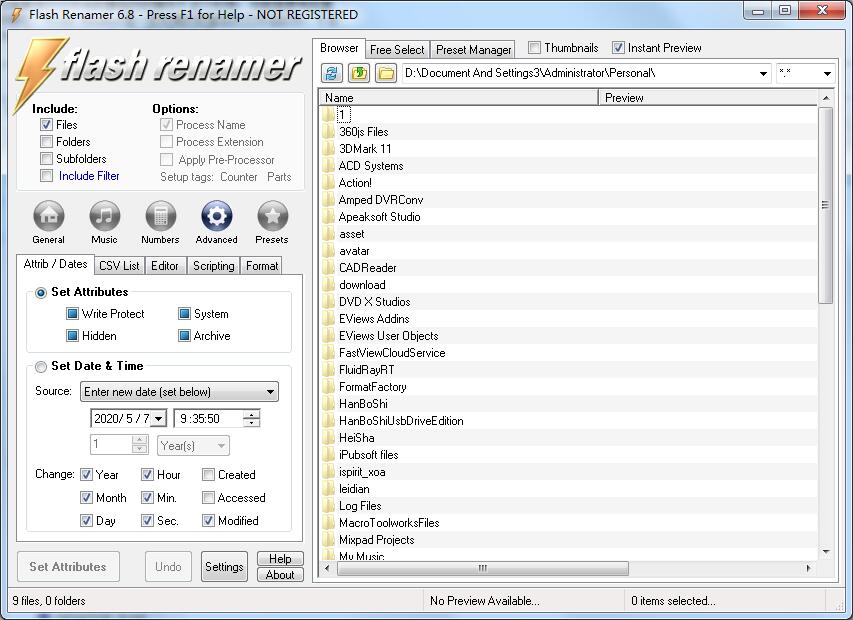Image resolution: width=853 pixels, height=620 pixels.
Task: Switch to the Free Select tab
Action: [x=397, y=50]
